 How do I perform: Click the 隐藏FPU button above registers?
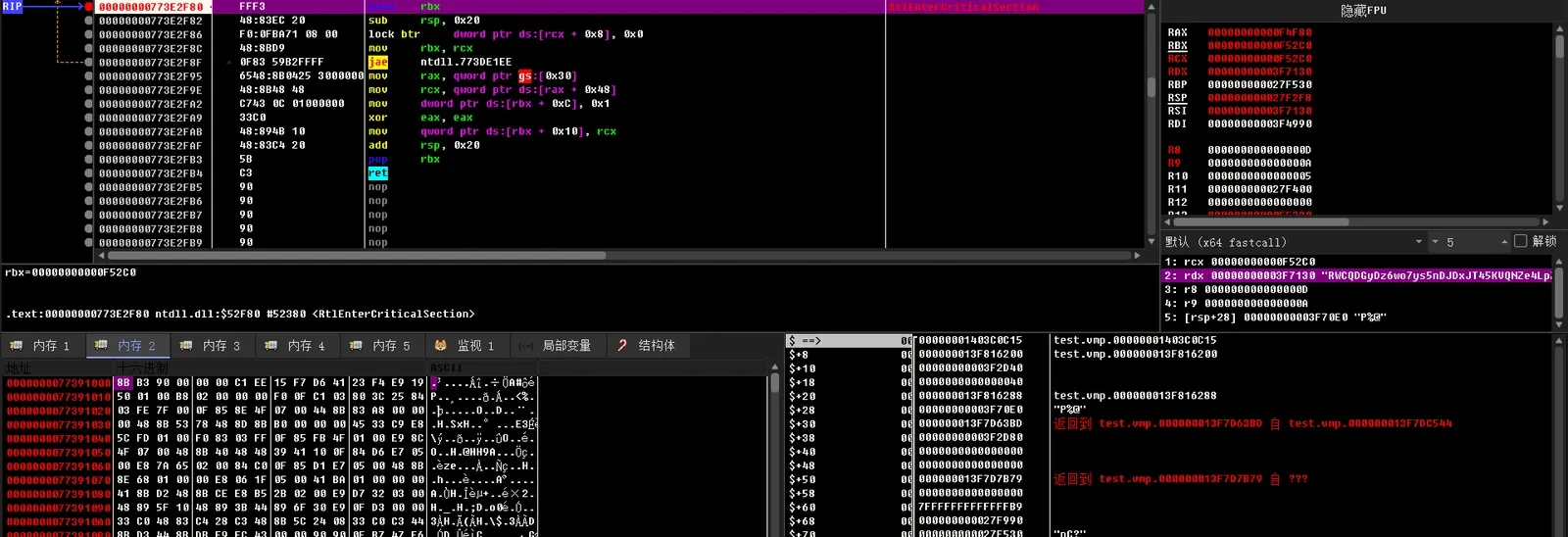[1364, 11]
